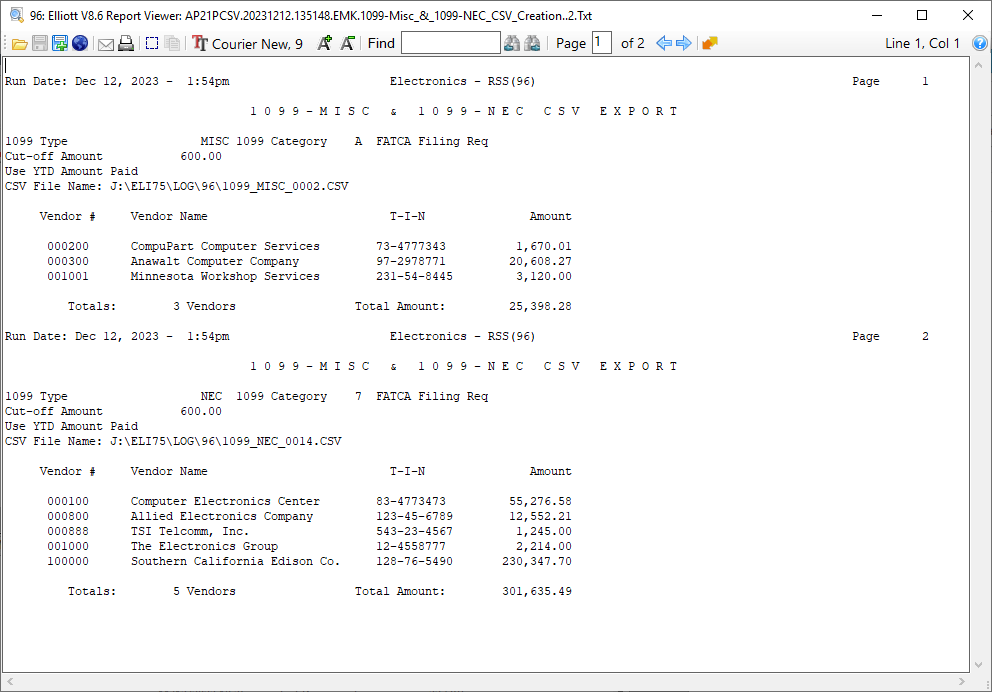Image resolution: width=992 pixels, height=692 pixels.
Task: Click the Save As icon with green plus
Action: coord(60,43)
